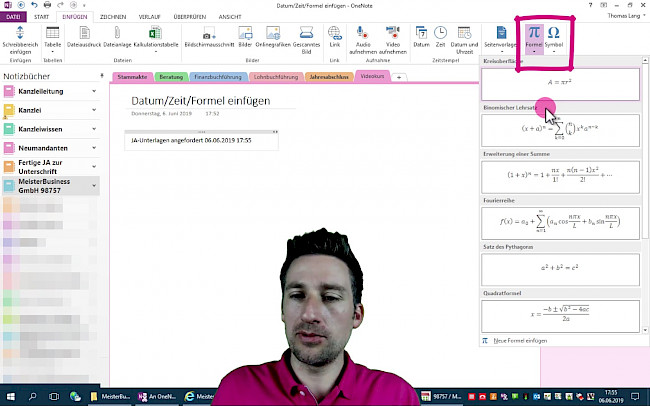This screenshot has height=406, width=650.
Task: Expand the Neumandanten notebook chevron
Action: (94, 147)
